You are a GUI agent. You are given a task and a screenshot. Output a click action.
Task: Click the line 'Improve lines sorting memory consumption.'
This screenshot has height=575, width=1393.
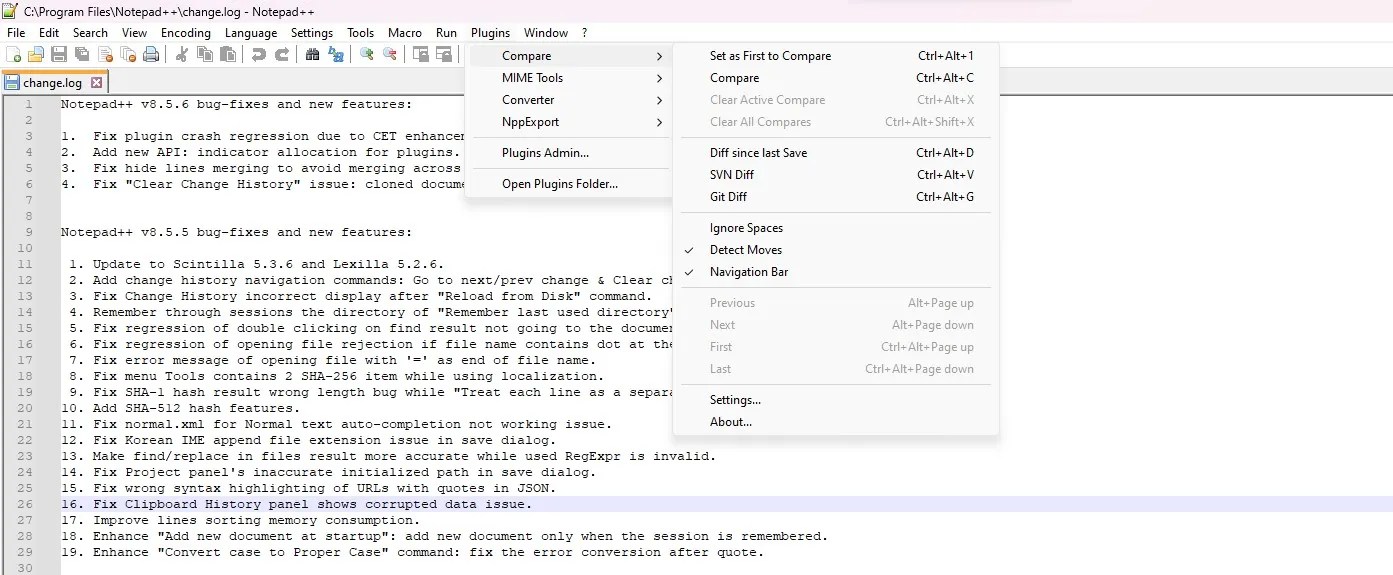point(241,520)
